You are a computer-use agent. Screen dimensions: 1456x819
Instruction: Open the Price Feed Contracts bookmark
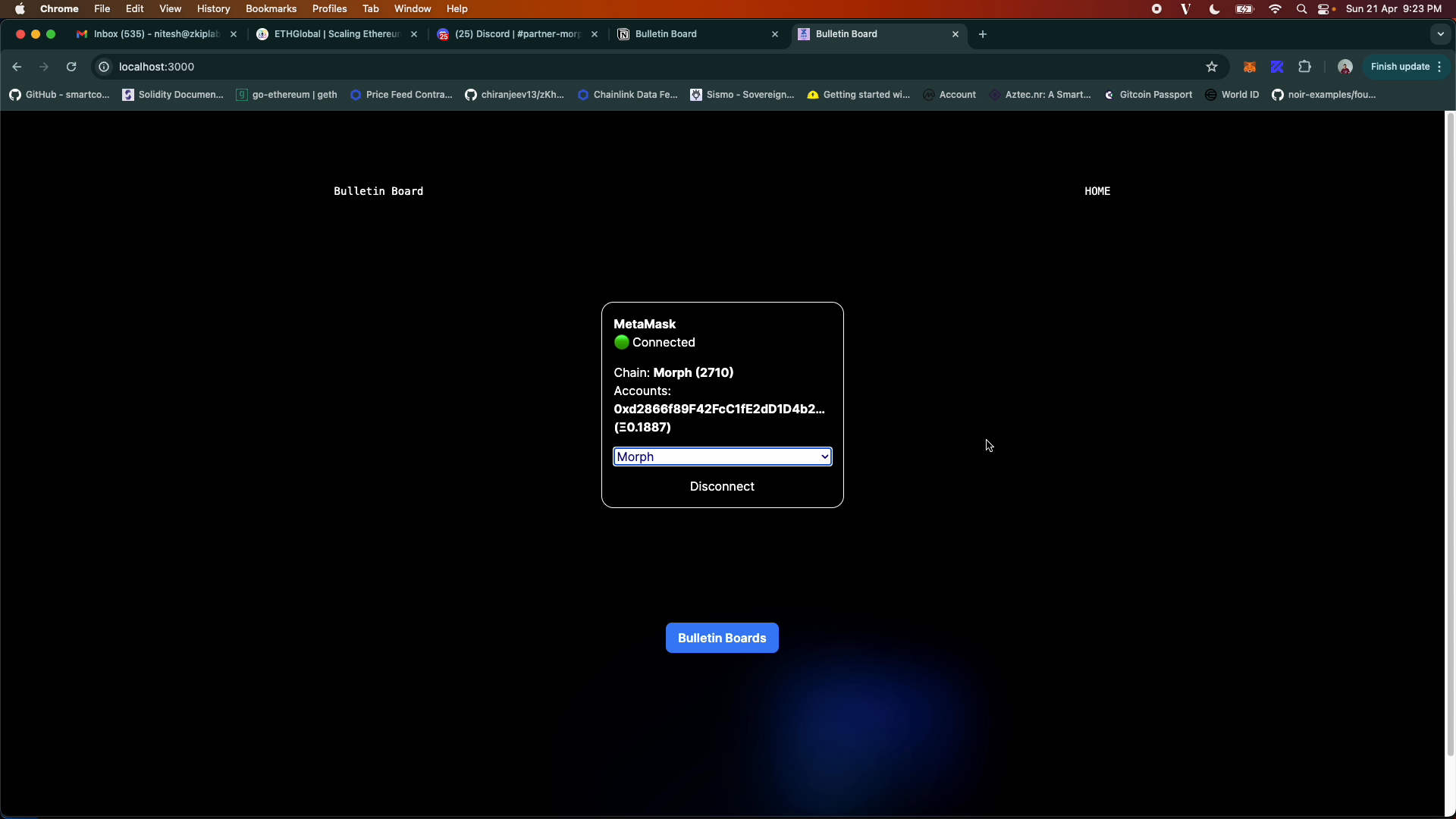(401, 95)
